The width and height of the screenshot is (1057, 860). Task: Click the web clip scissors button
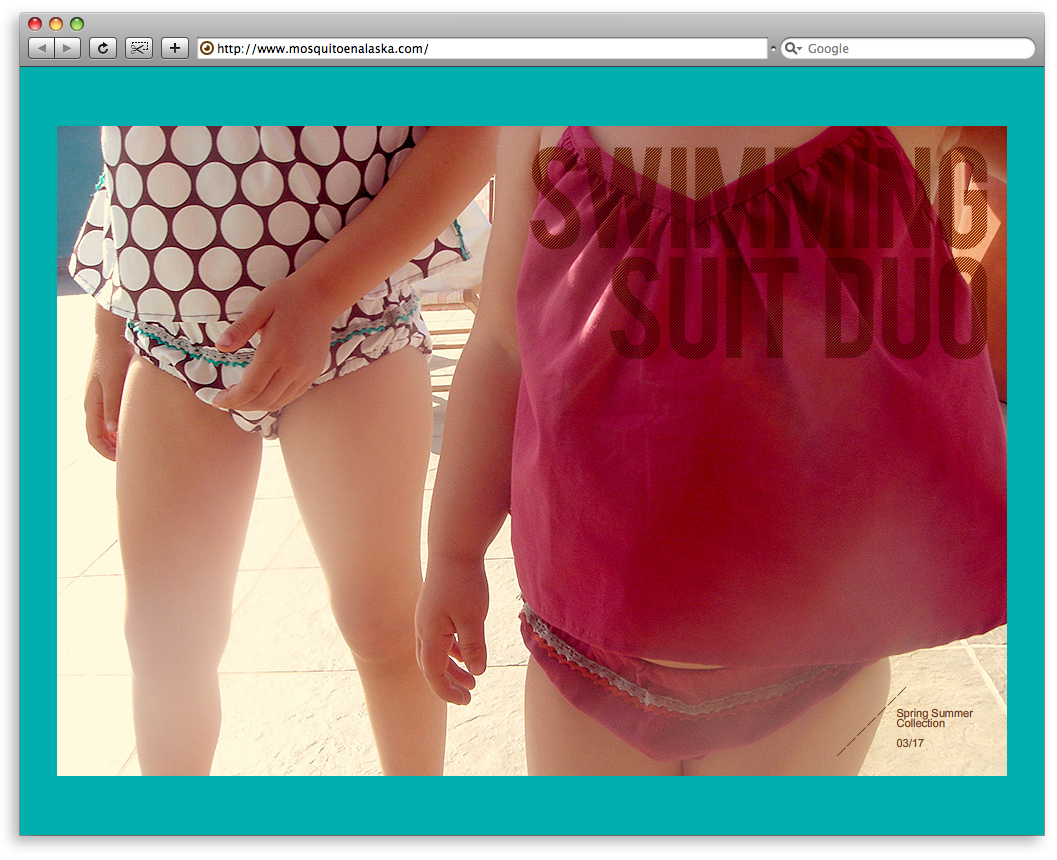tap(139, 48)
